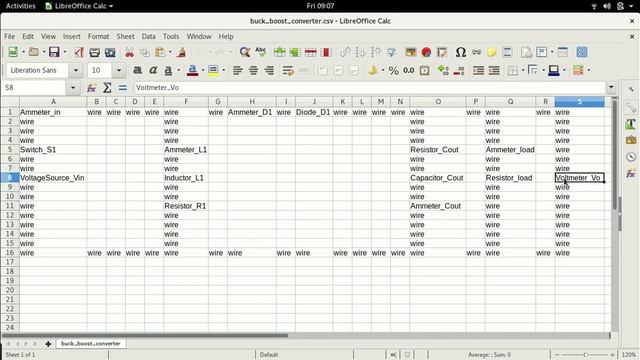640x360 pixels.
Task: Click the Sum sigma button
Action: pos(107,88)
